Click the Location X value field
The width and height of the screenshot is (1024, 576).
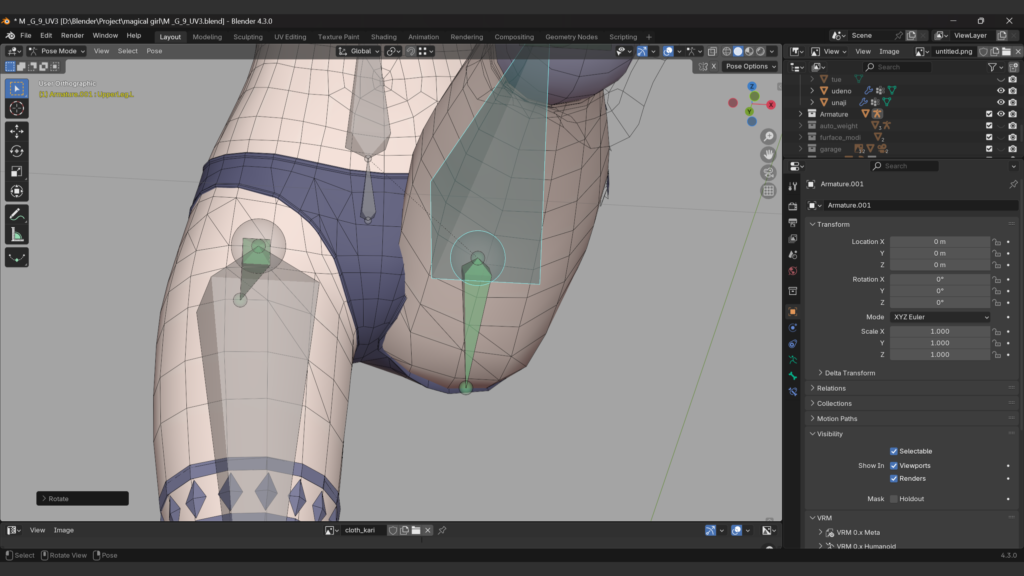939,241
